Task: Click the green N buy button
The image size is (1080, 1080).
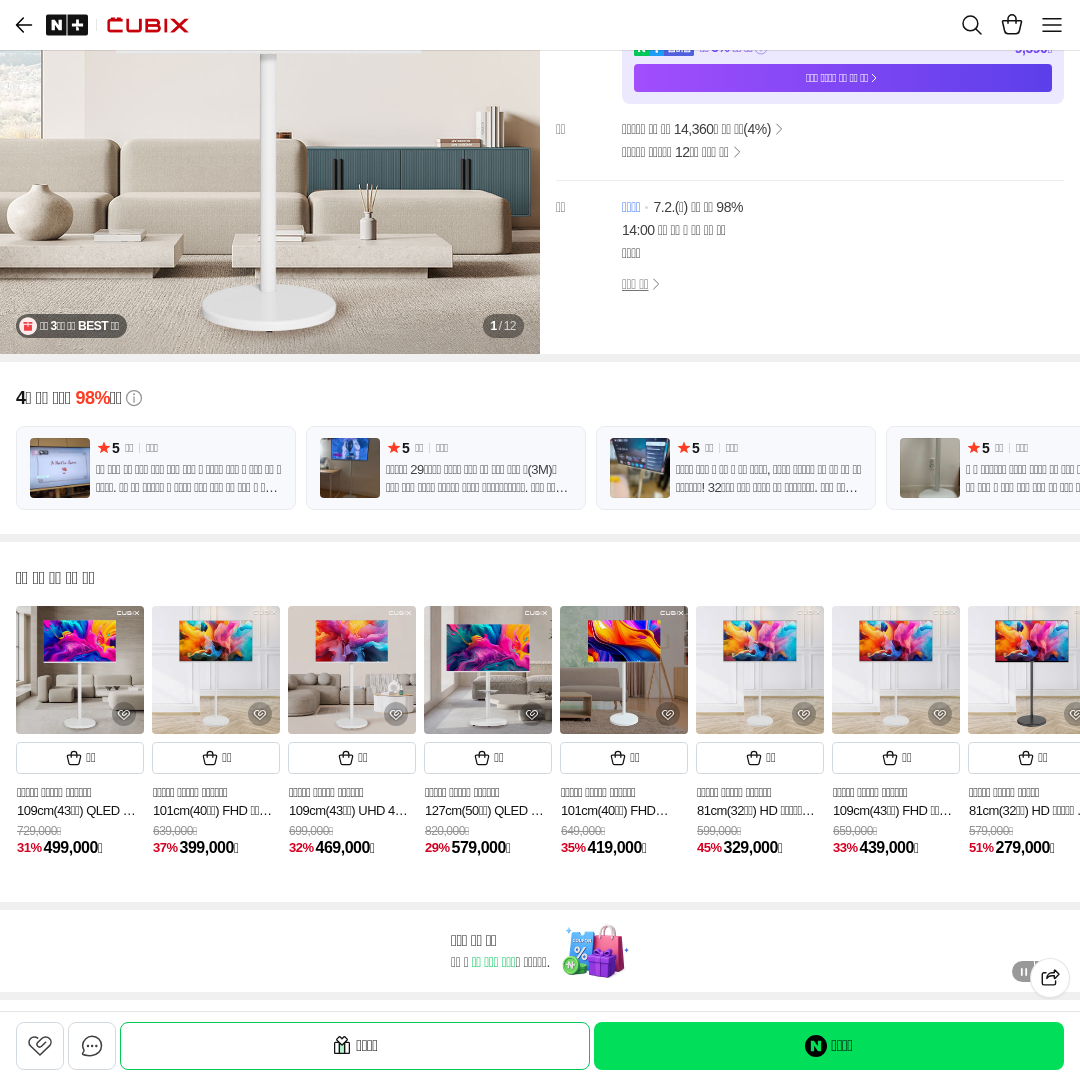Action: point(829,1046)
